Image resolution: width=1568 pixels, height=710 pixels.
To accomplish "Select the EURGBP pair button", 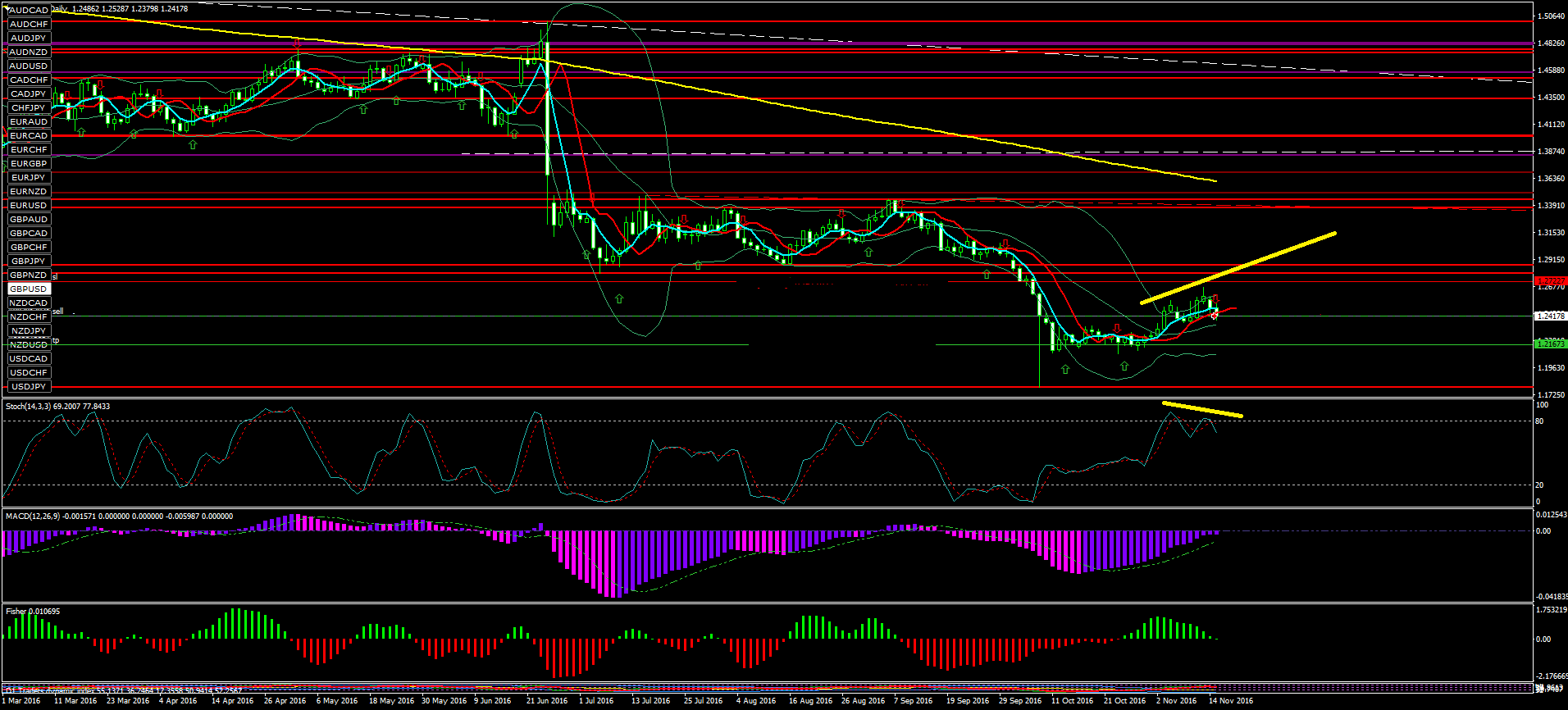I will (29, 164).
